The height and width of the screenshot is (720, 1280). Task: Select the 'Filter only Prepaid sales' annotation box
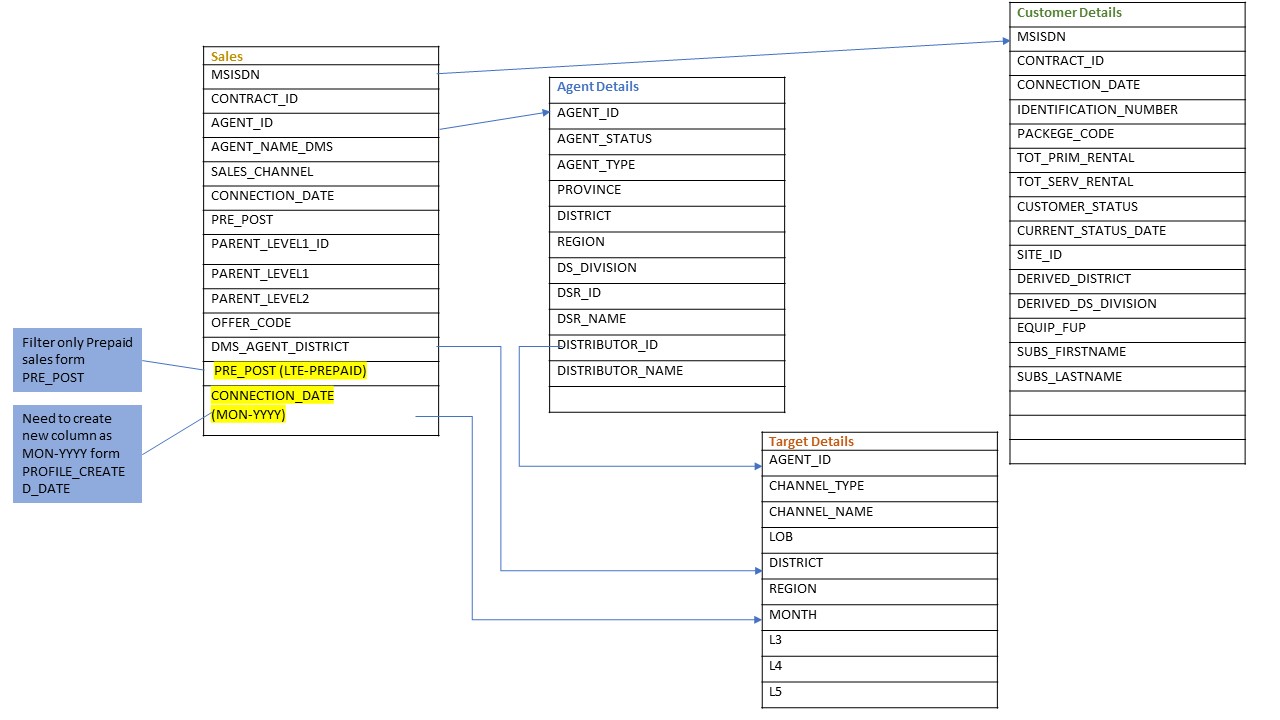tap(77, 360)
